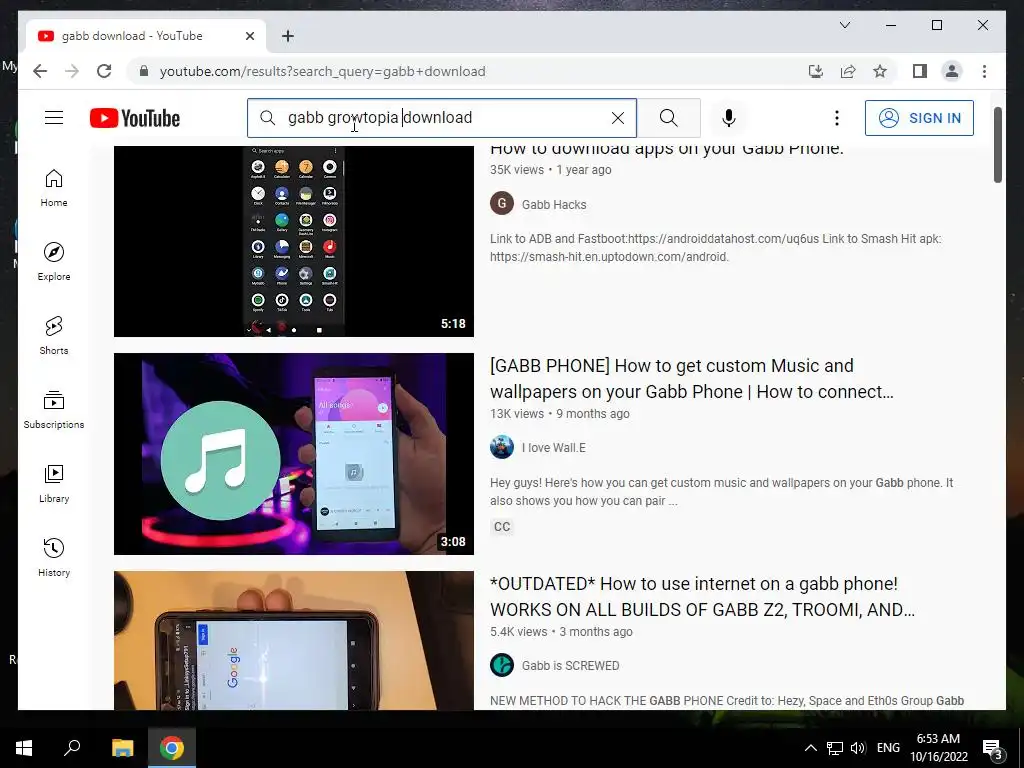This screenshot has width=1024, height=768.
Task: Open the Google phone video thumbnail
Action: pos(294,641)
